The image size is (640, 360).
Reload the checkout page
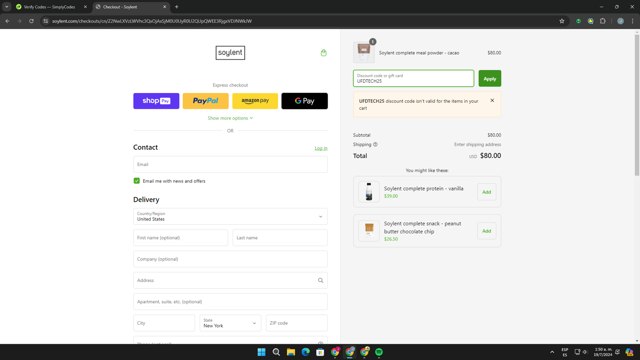31,21
